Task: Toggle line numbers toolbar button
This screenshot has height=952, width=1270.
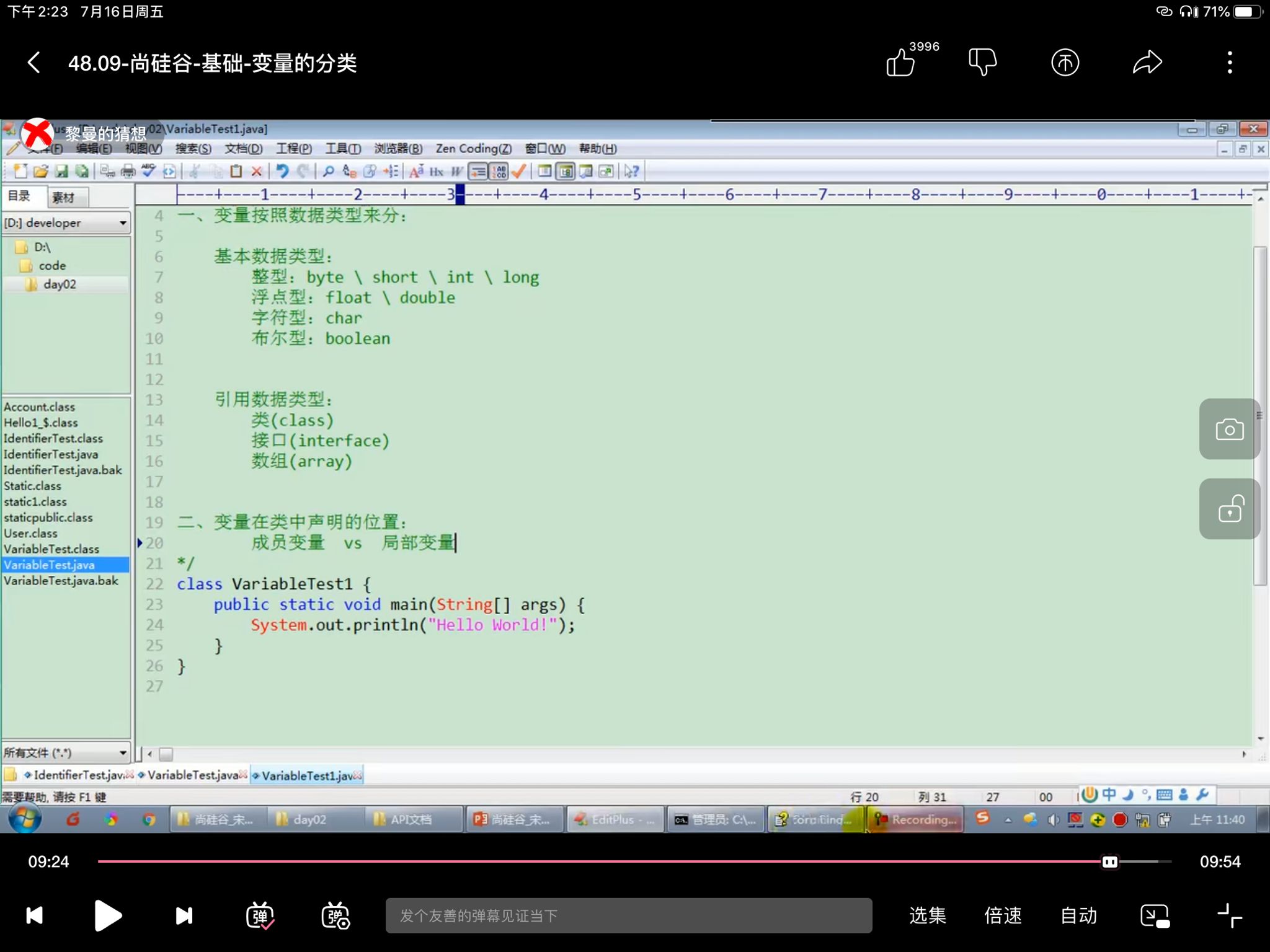Action: [x=499, y=171]
